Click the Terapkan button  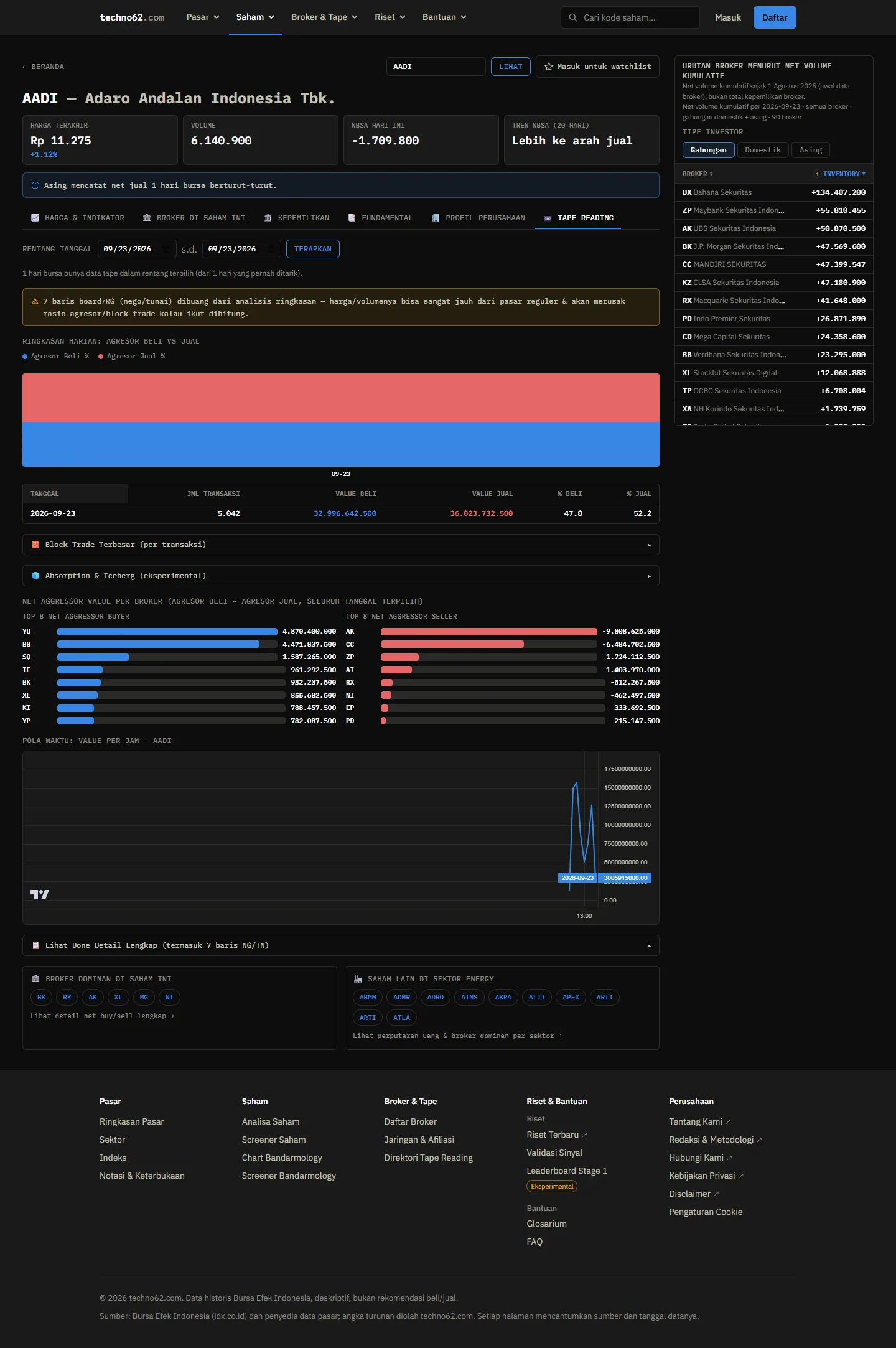point(313,249)
